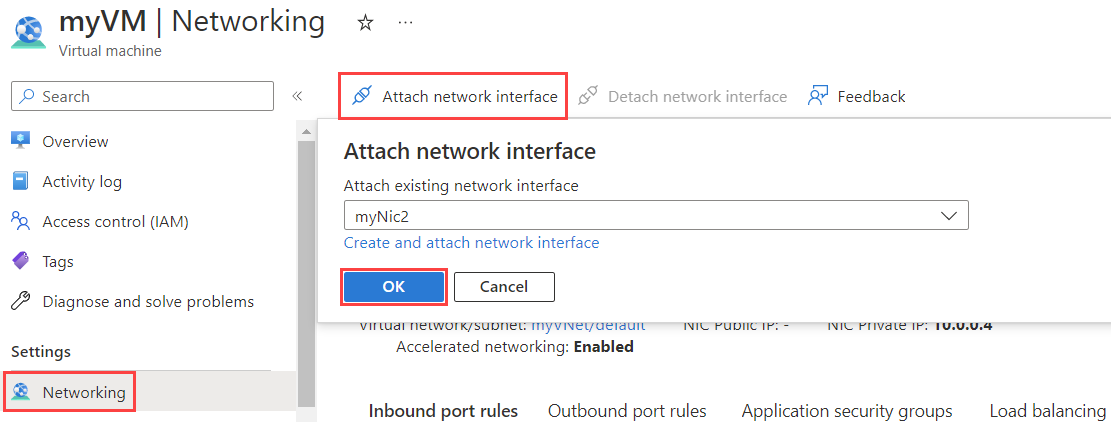Expand the myNic2 network interface dropdown

coord(948,215)
